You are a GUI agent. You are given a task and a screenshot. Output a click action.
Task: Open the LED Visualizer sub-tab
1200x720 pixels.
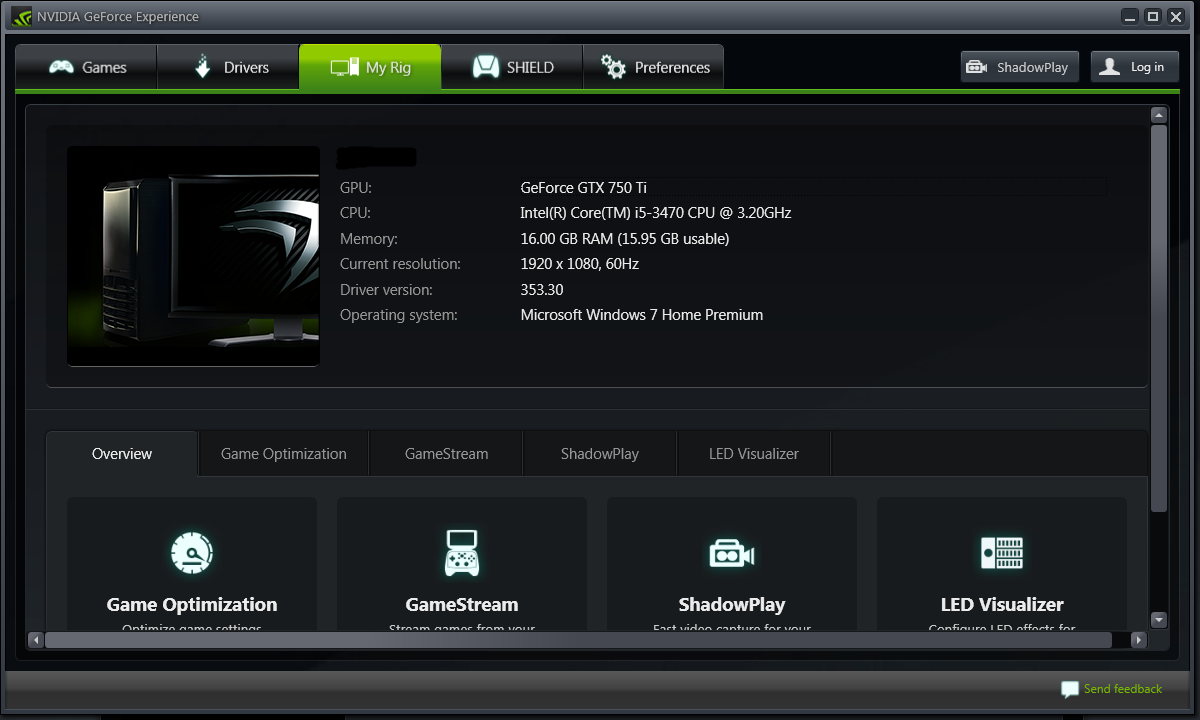[x=754, y=454]
